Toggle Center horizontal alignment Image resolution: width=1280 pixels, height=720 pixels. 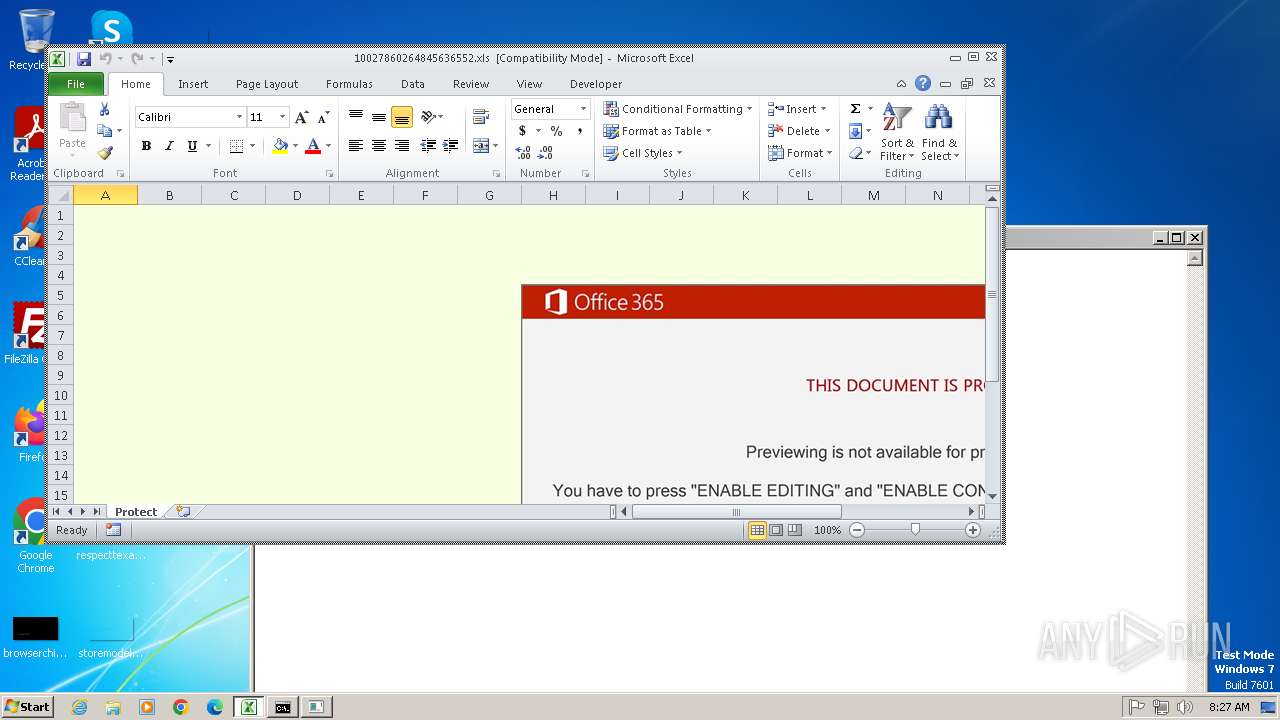(378, 146)
